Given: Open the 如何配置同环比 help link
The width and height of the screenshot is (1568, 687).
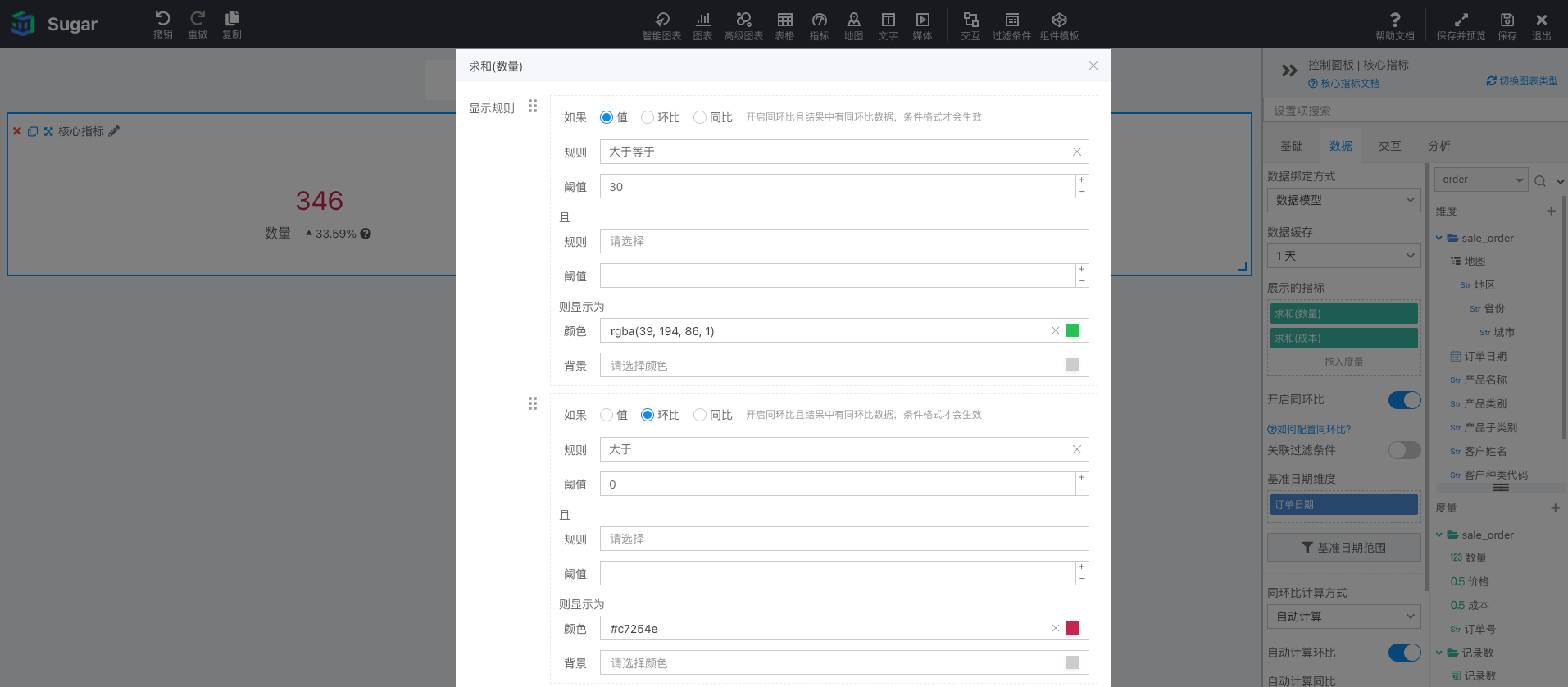Looking at the screenshot, I should click(1309, 429).
